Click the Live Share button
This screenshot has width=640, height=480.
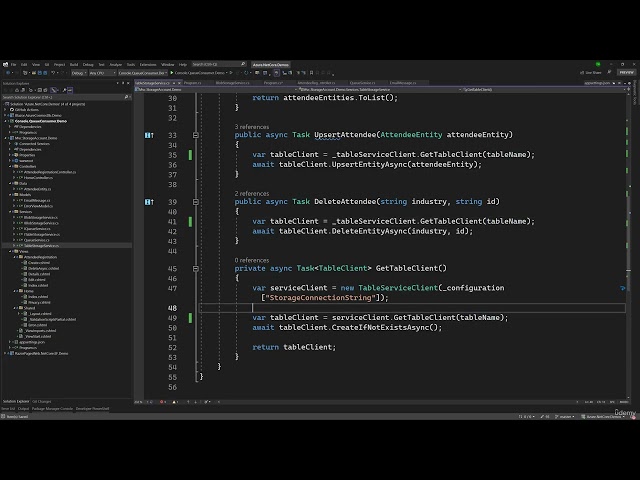pos(591,72)
